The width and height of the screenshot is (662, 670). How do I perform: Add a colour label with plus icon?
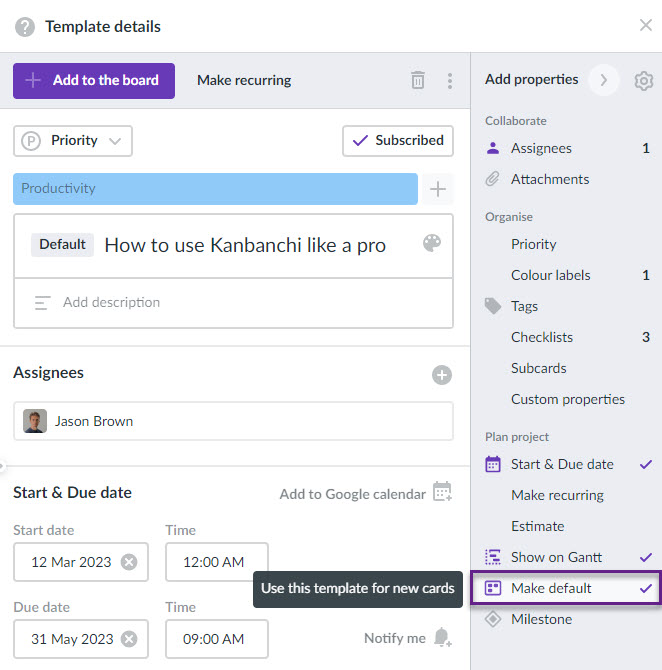[x=438, y=189]
